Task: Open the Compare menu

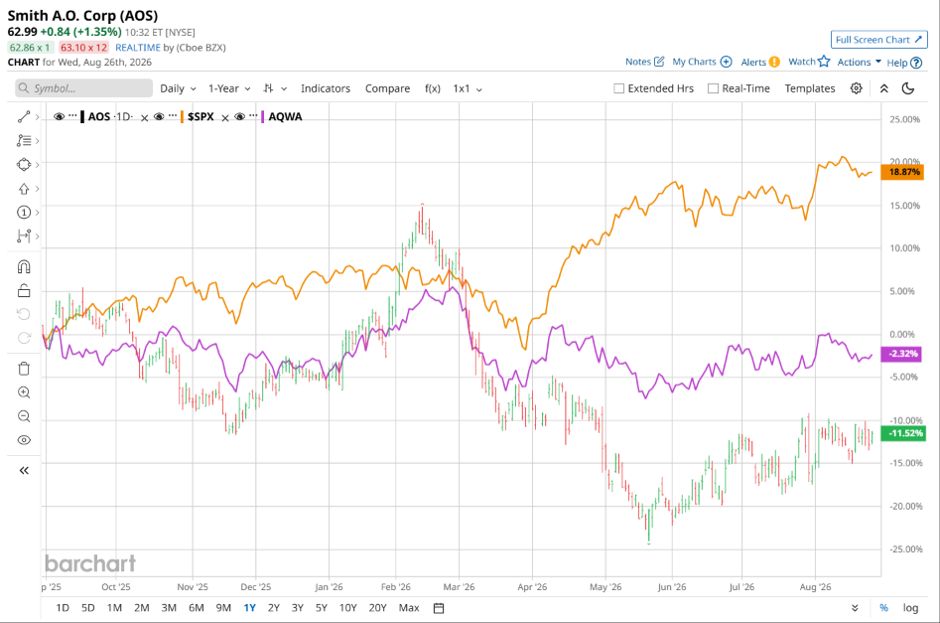Action: pos(387,88)
